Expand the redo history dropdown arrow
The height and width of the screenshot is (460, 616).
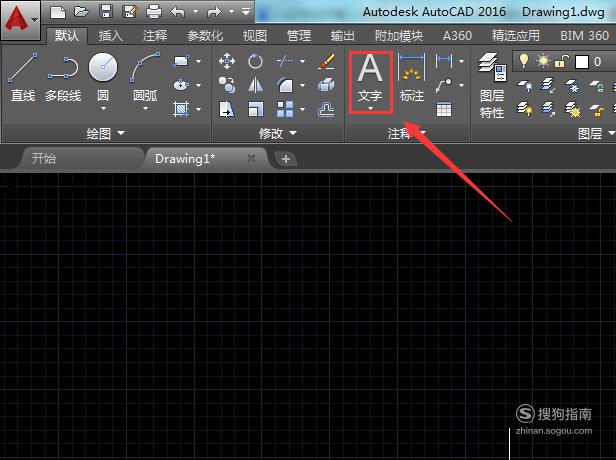coord(231,12)
